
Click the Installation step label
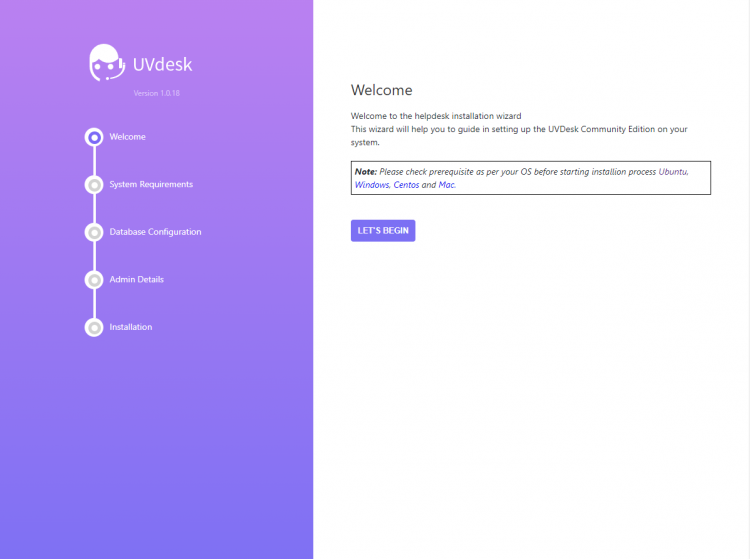131,327
